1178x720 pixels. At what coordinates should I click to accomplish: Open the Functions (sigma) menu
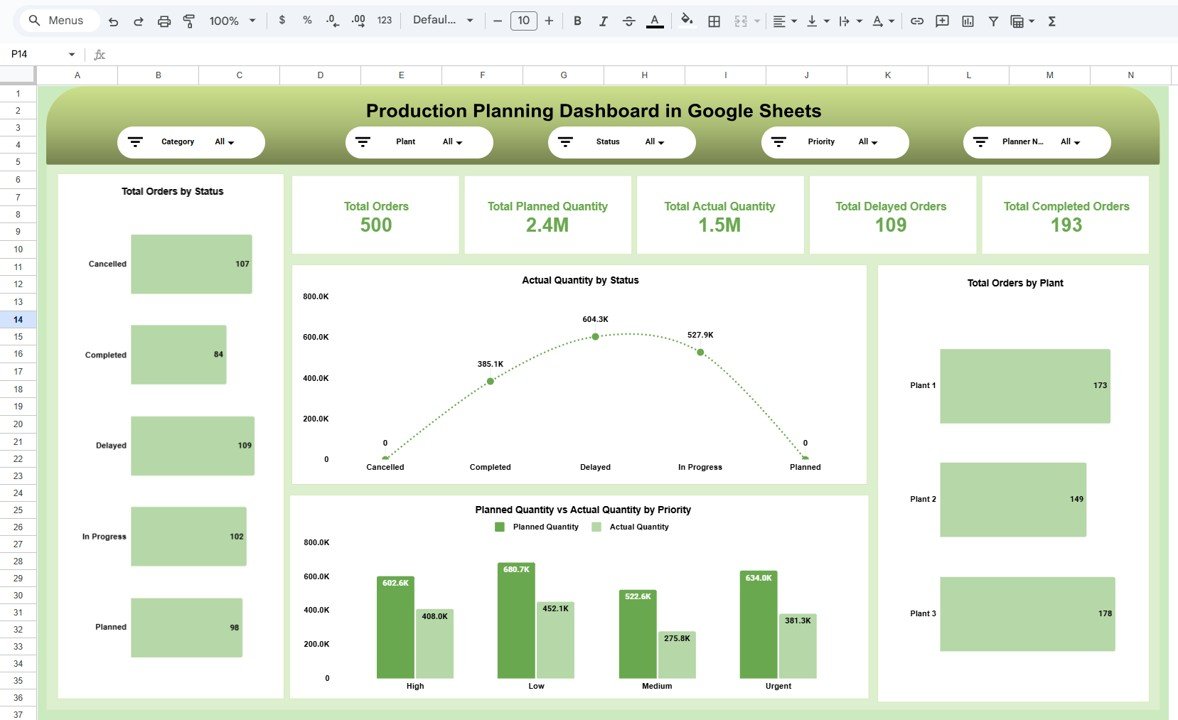click(1051, 20)
